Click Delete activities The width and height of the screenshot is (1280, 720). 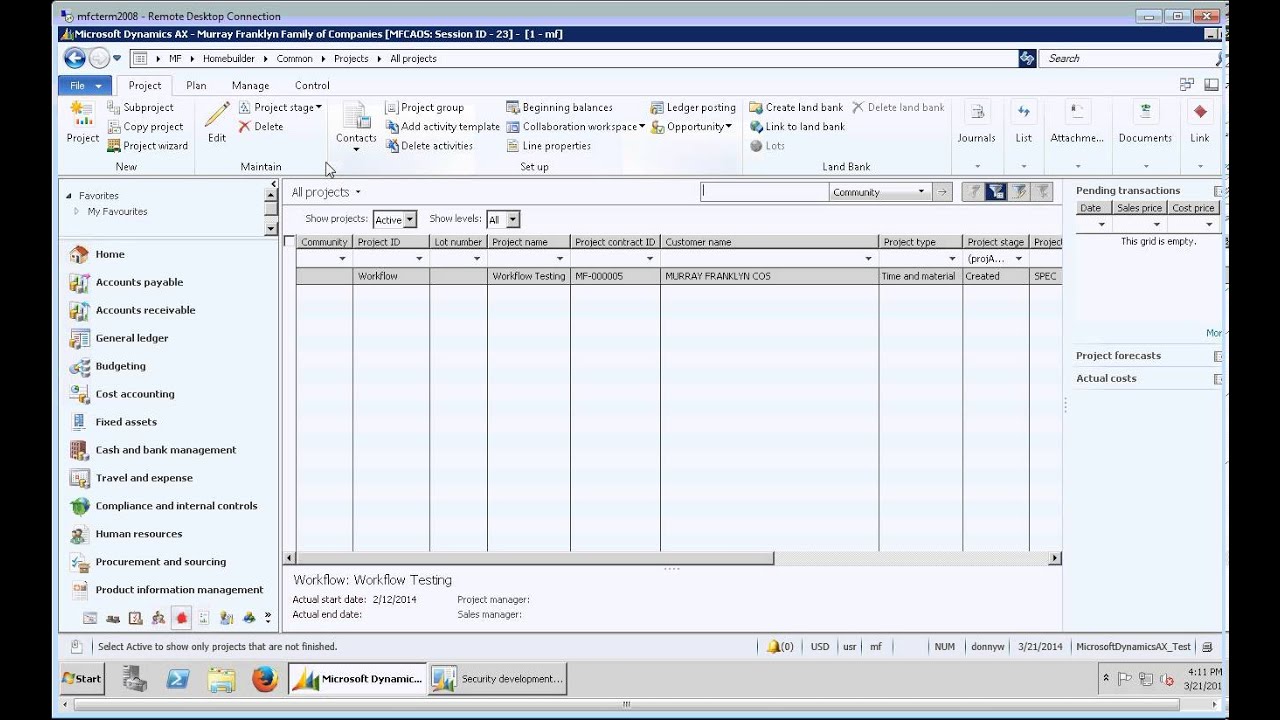tap(428, 145)
